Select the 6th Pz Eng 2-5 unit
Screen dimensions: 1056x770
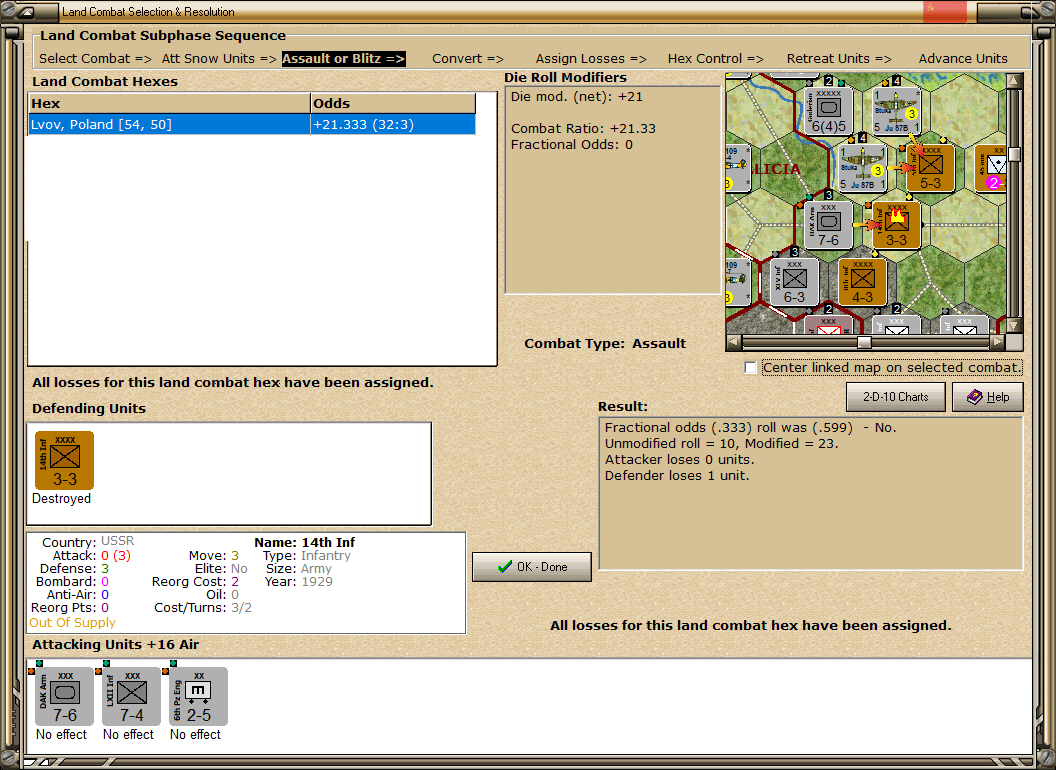pos(198,696)
